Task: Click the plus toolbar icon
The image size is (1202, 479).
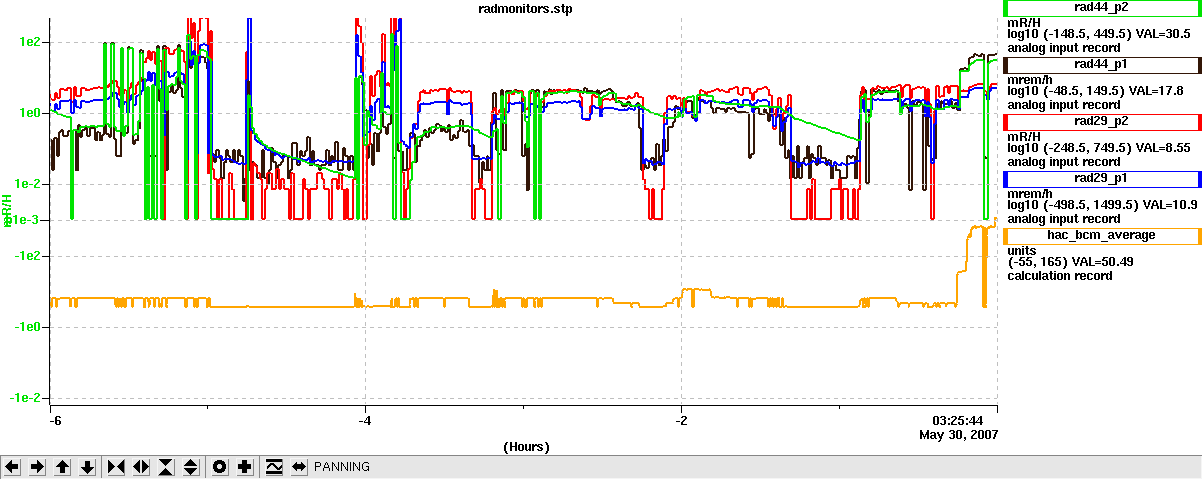Action: click(x=244, y=467)
